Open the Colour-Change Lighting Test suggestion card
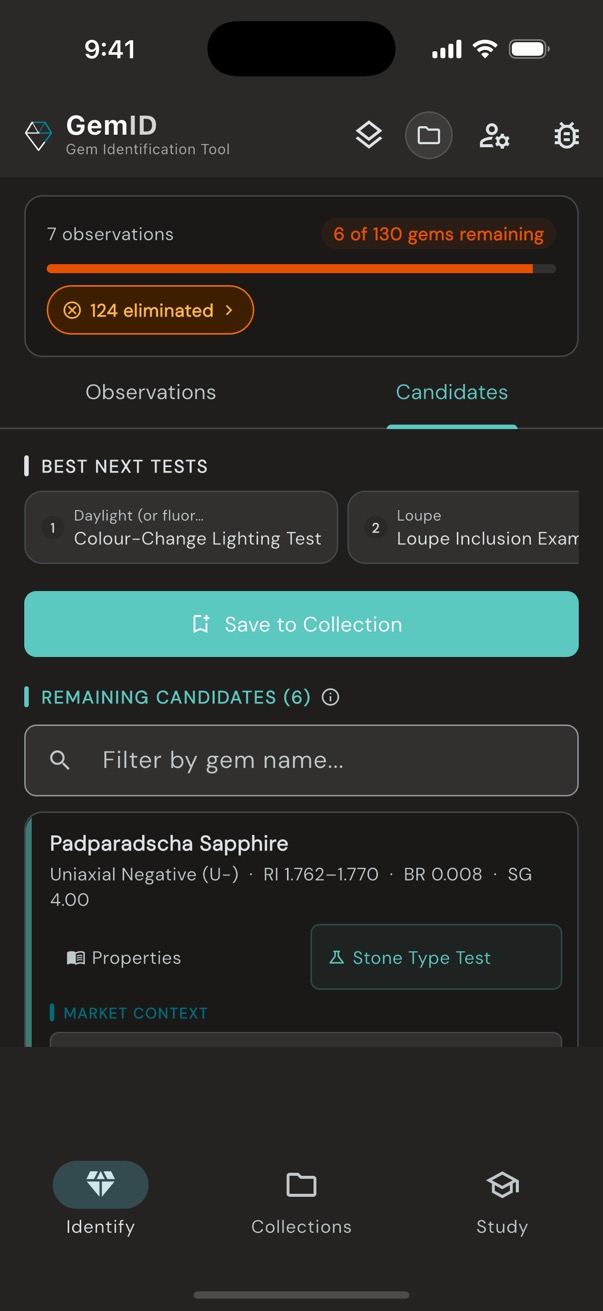Viewport: 603px width, 1311px height. [x=180, y=527]
